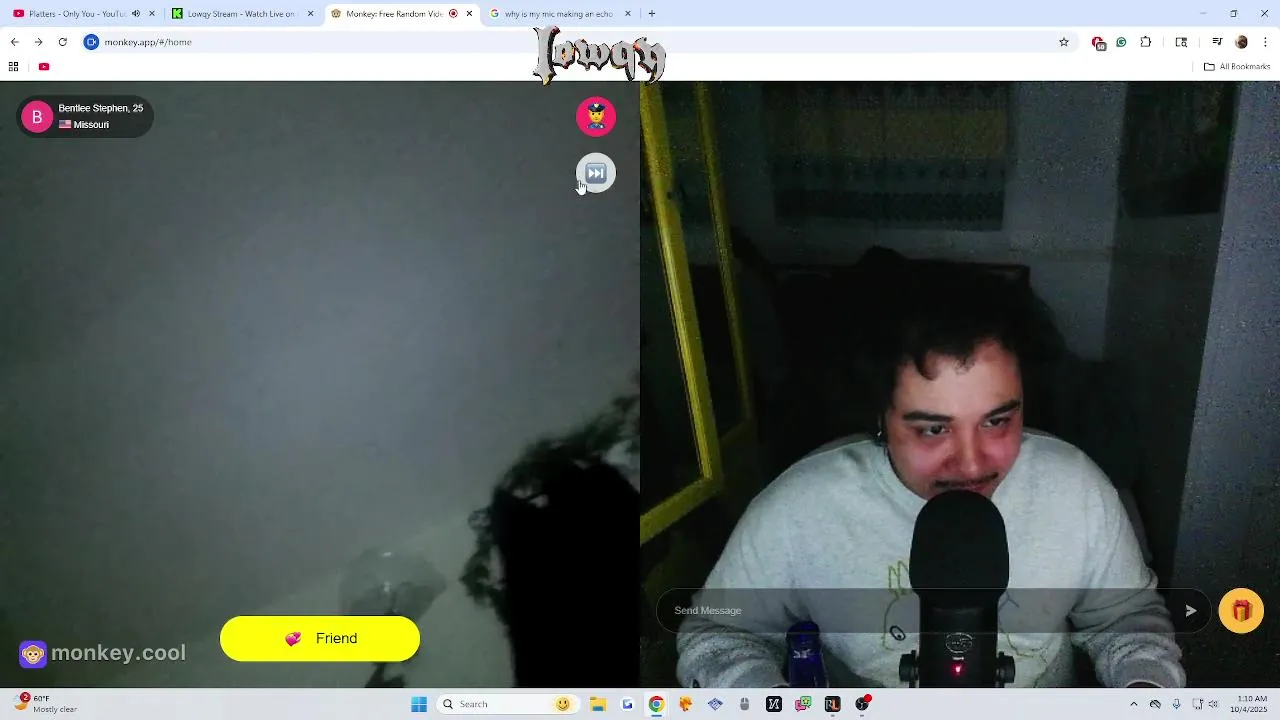Switch to the Lowqy Stream tab

pos(240,14)
